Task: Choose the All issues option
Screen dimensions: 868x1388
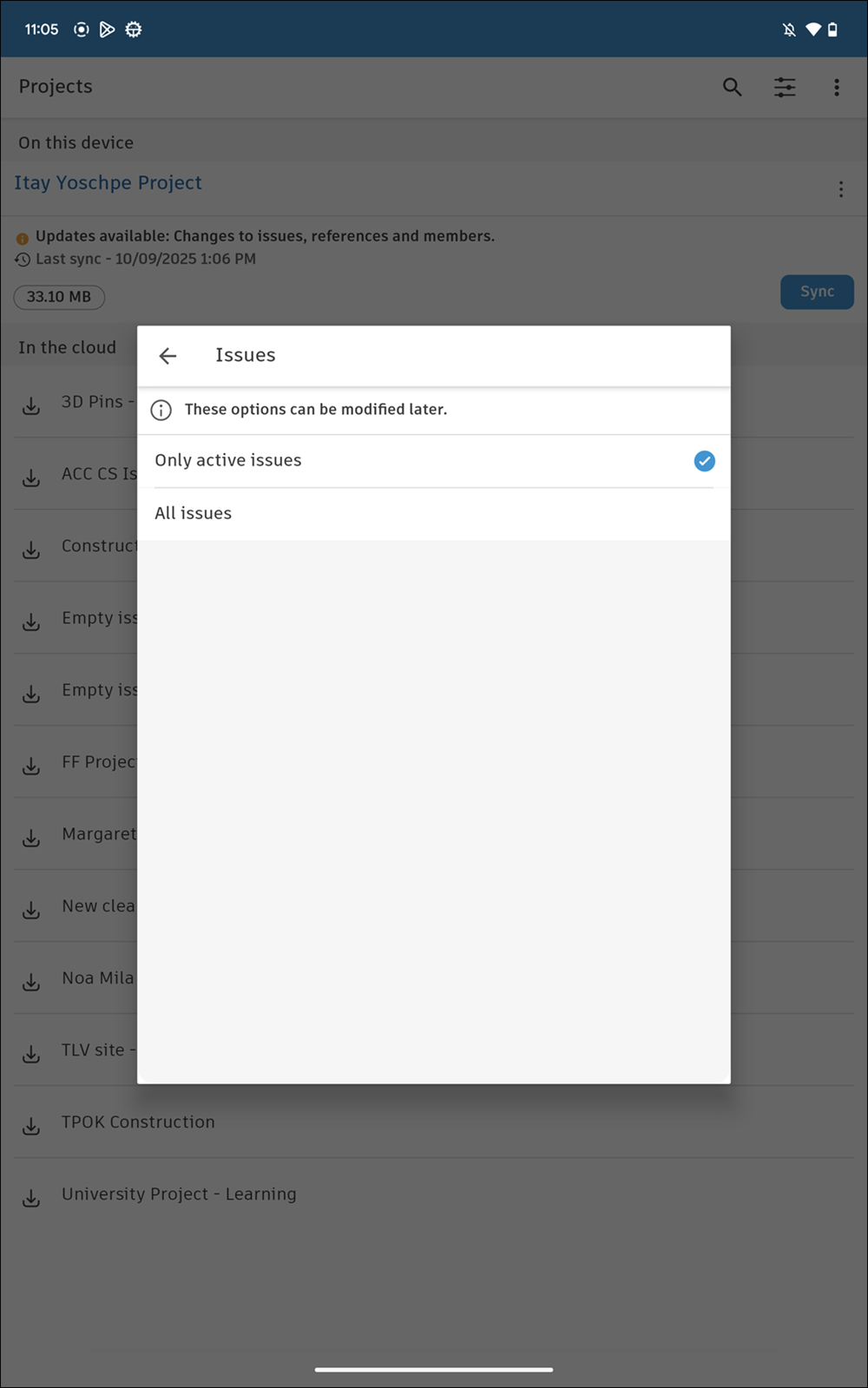Action: 433,514
